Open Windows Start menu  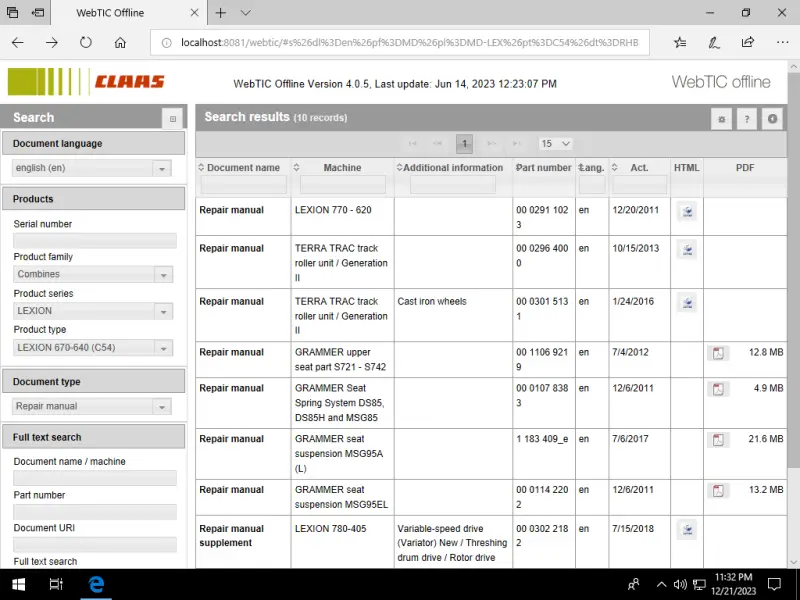(x=18, y=584)
